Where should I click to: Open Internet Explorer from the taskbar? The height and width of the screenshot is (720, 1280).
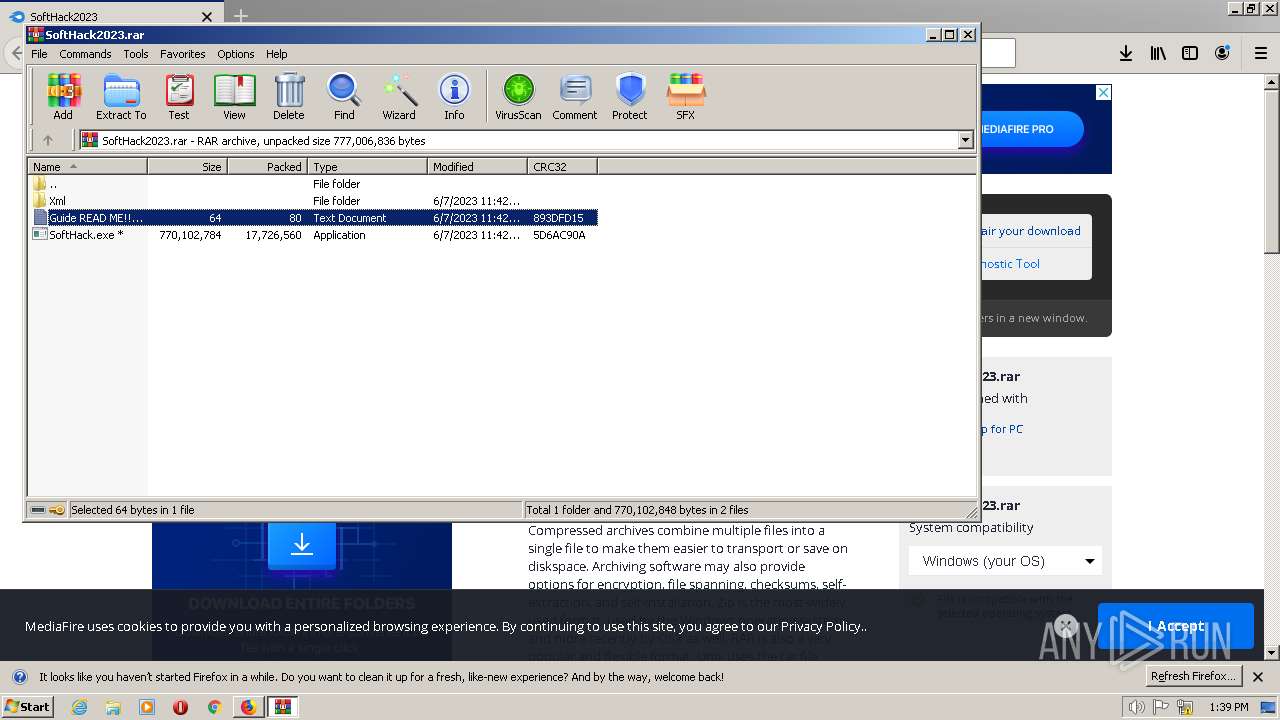tap(80, 707)
